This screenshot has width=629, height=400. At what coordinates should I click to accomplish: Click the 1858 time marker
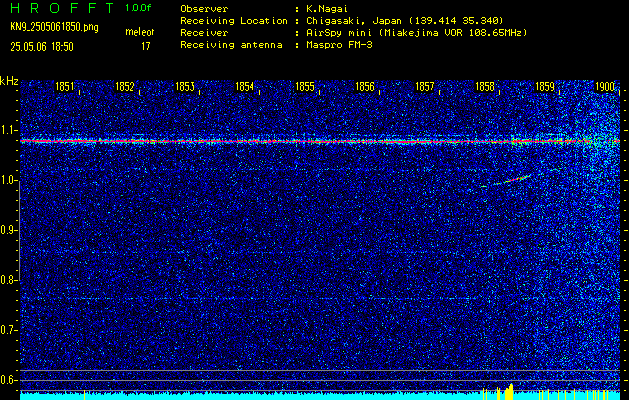(x=485, y=87)
